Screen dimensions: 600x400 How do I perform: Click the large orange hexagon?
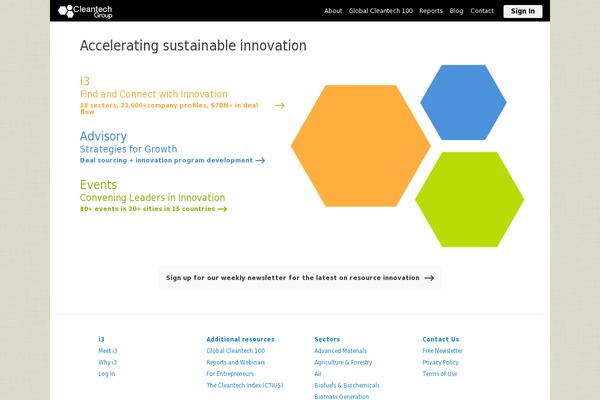(360, 146)
